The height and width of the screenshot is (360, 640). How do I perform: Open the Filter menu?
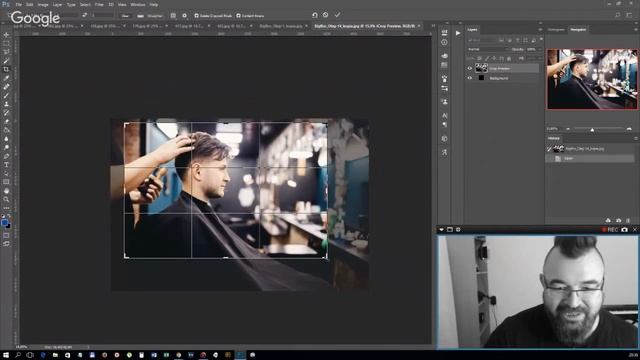click(99, 4)
